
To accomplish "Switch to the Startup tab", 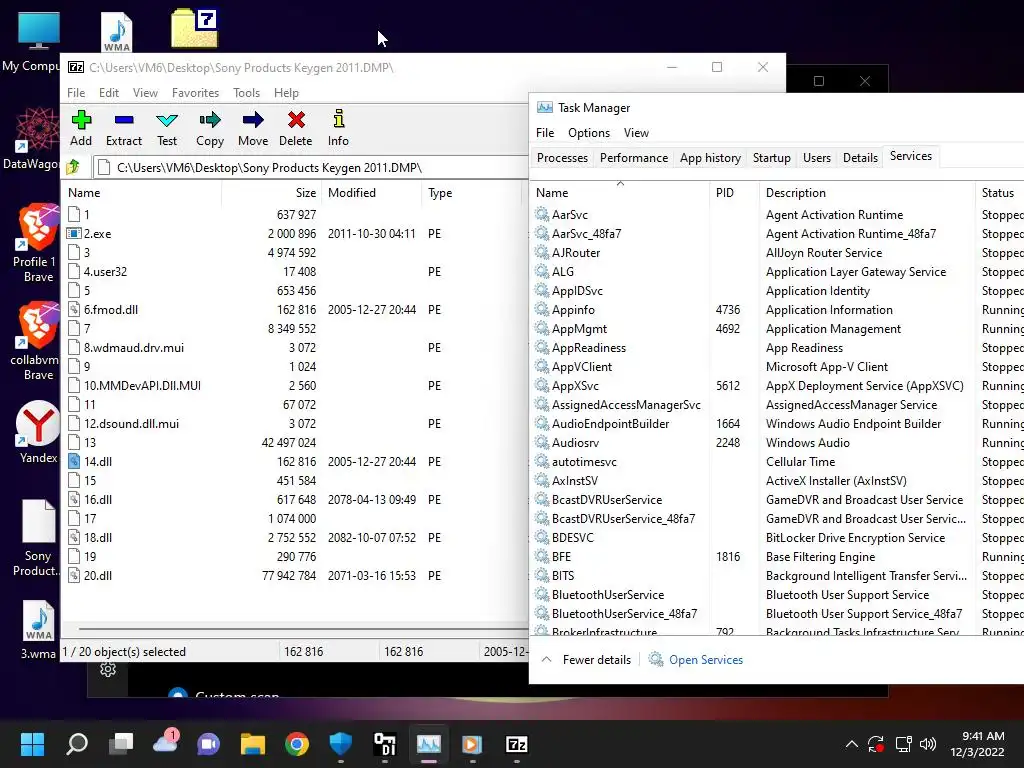I will pyautogui.click(x=771, y=157).
